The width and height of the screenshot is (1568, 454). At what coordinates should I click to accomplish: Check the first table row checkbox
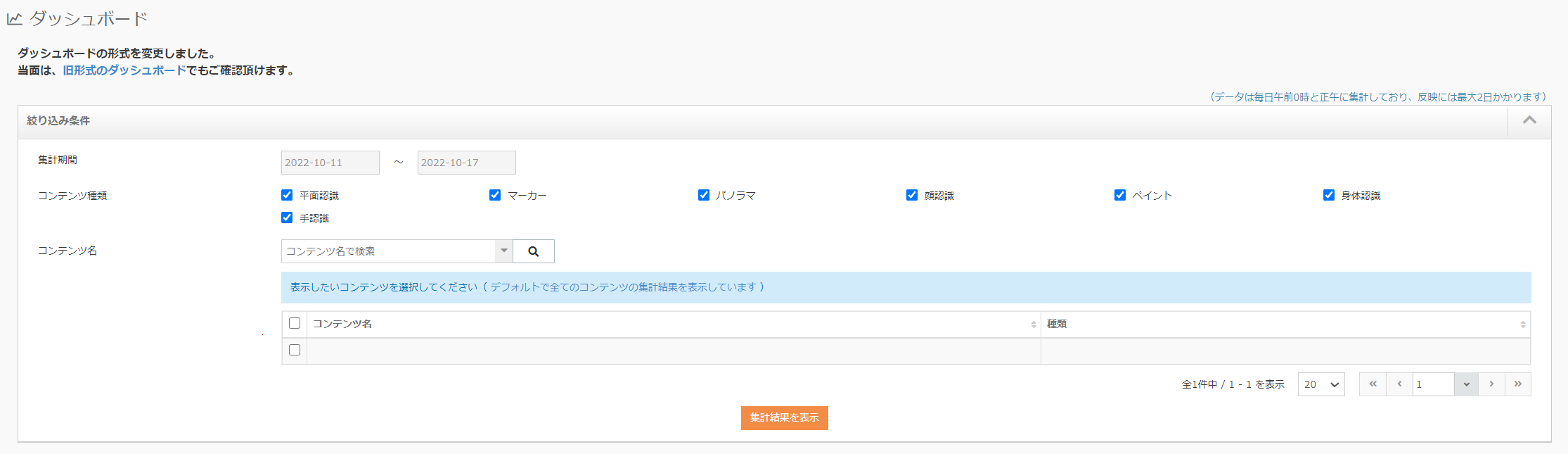pos(295,350)
